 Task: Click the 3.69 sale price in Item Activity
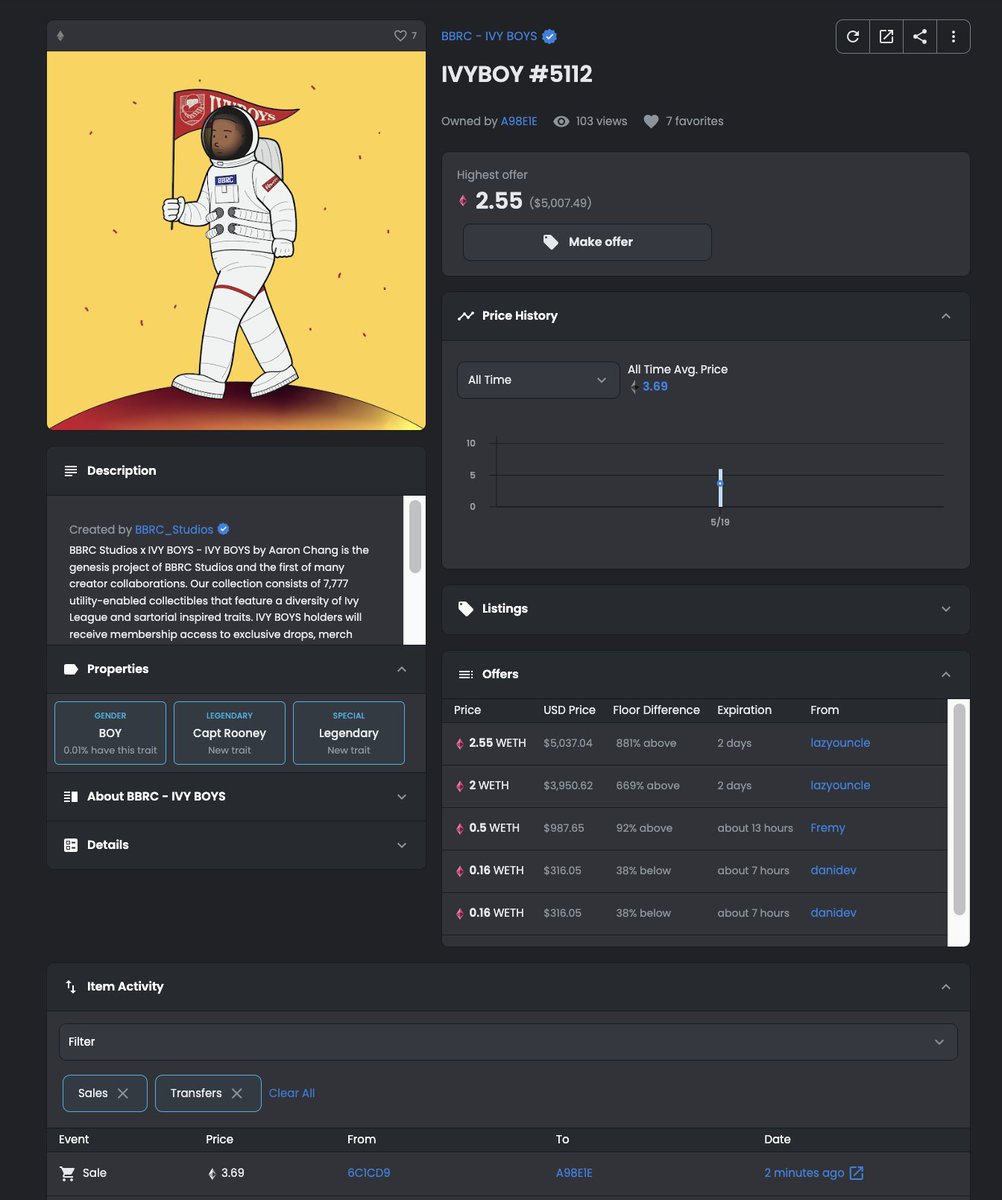click(232, 1173)
